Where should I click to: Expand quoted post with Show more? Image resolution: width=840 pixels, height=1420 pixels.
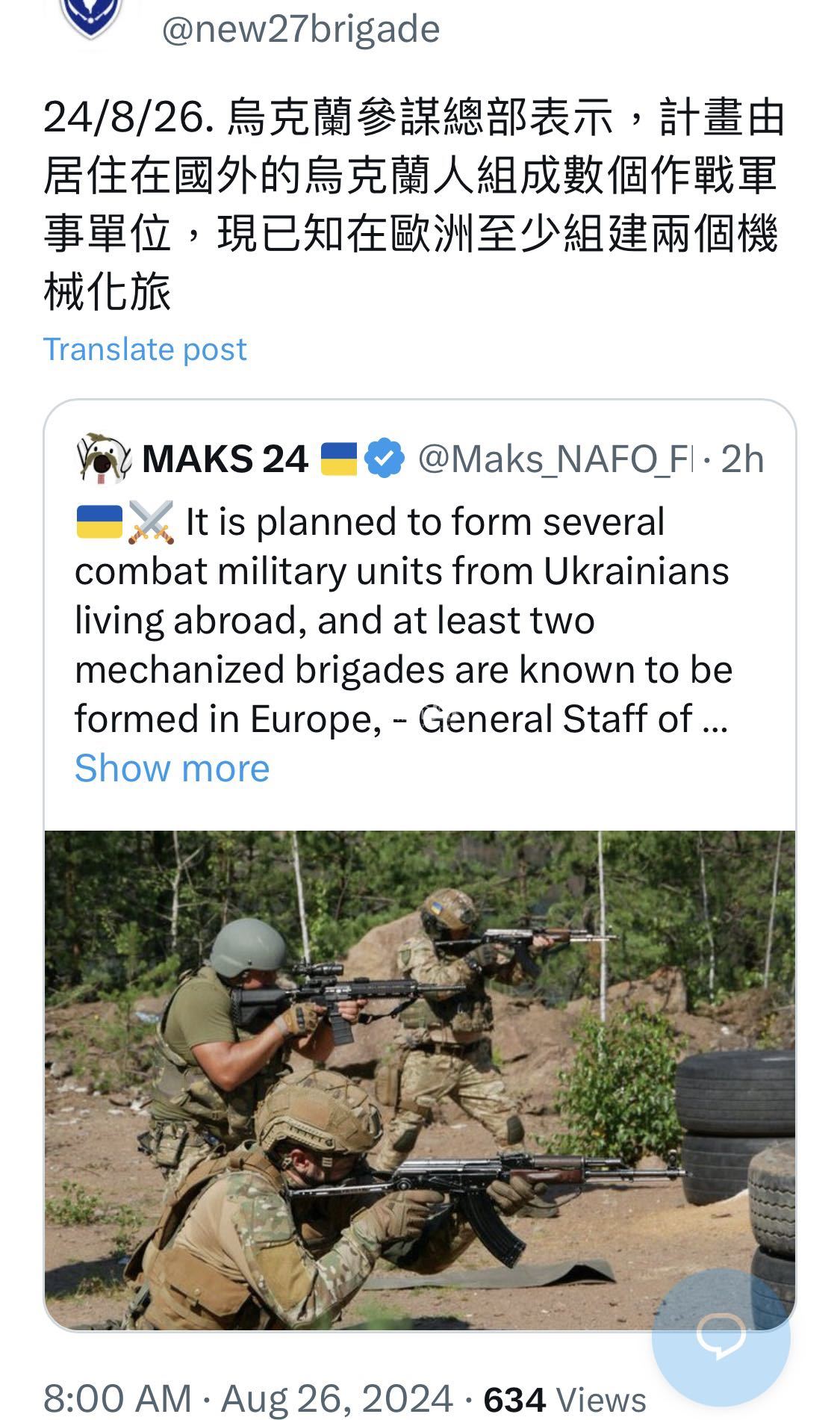click(172, 768)
